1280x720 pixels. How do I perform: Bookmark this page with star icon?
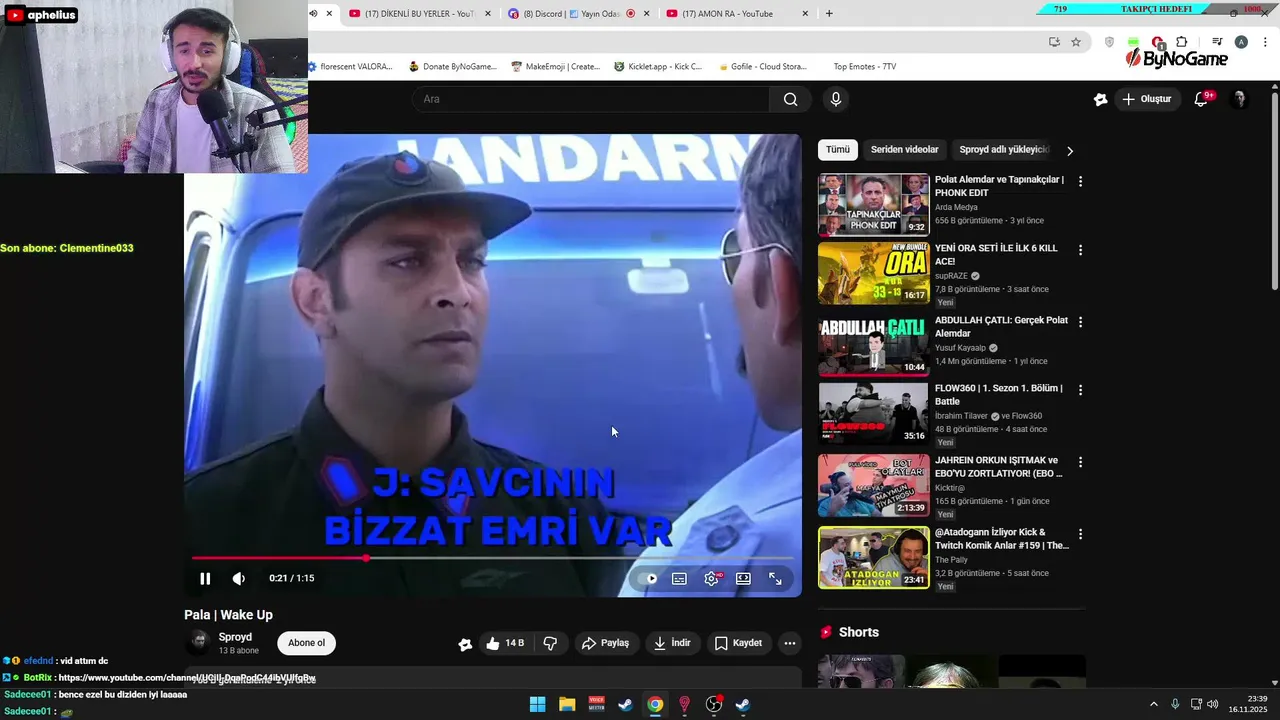1076,42
